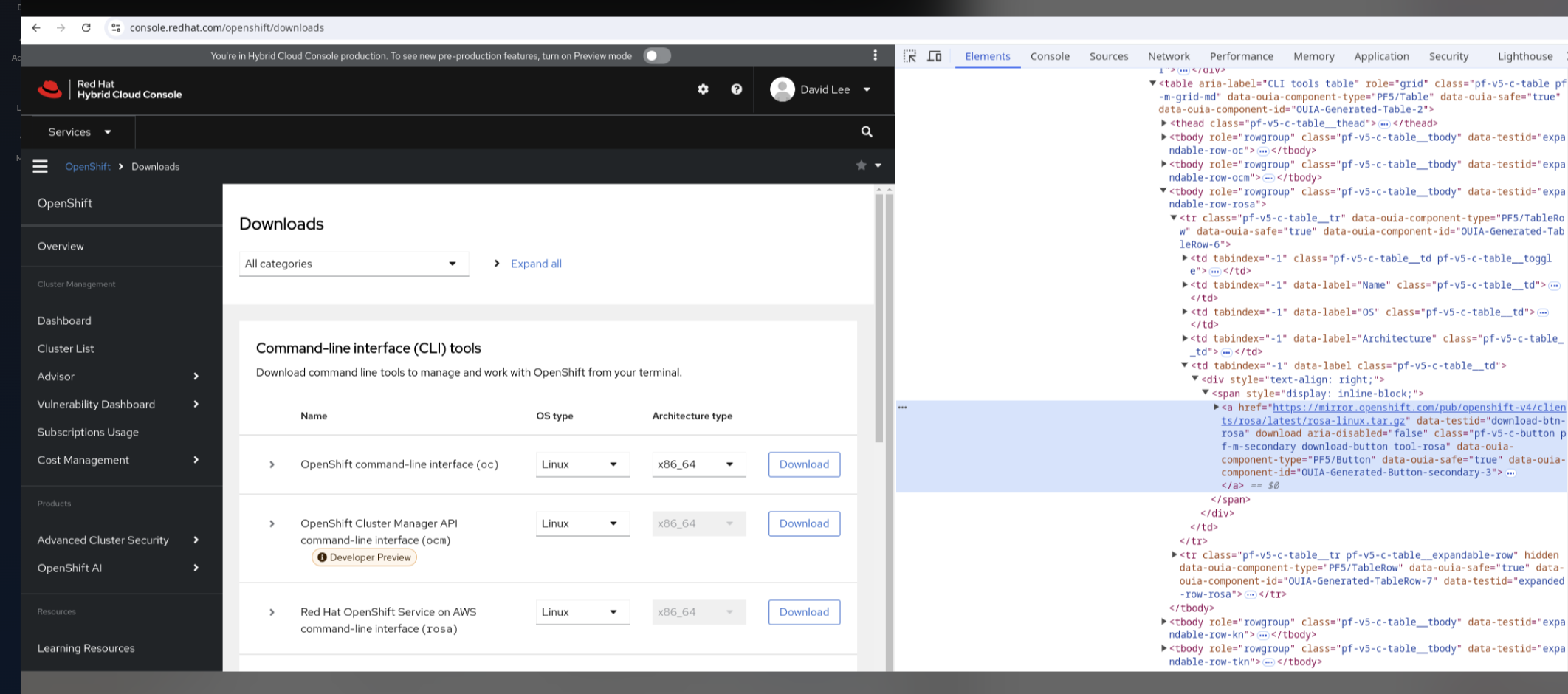
Task: Switch to the Sources tab in DevTools
Action: (x=1109, y=56)
